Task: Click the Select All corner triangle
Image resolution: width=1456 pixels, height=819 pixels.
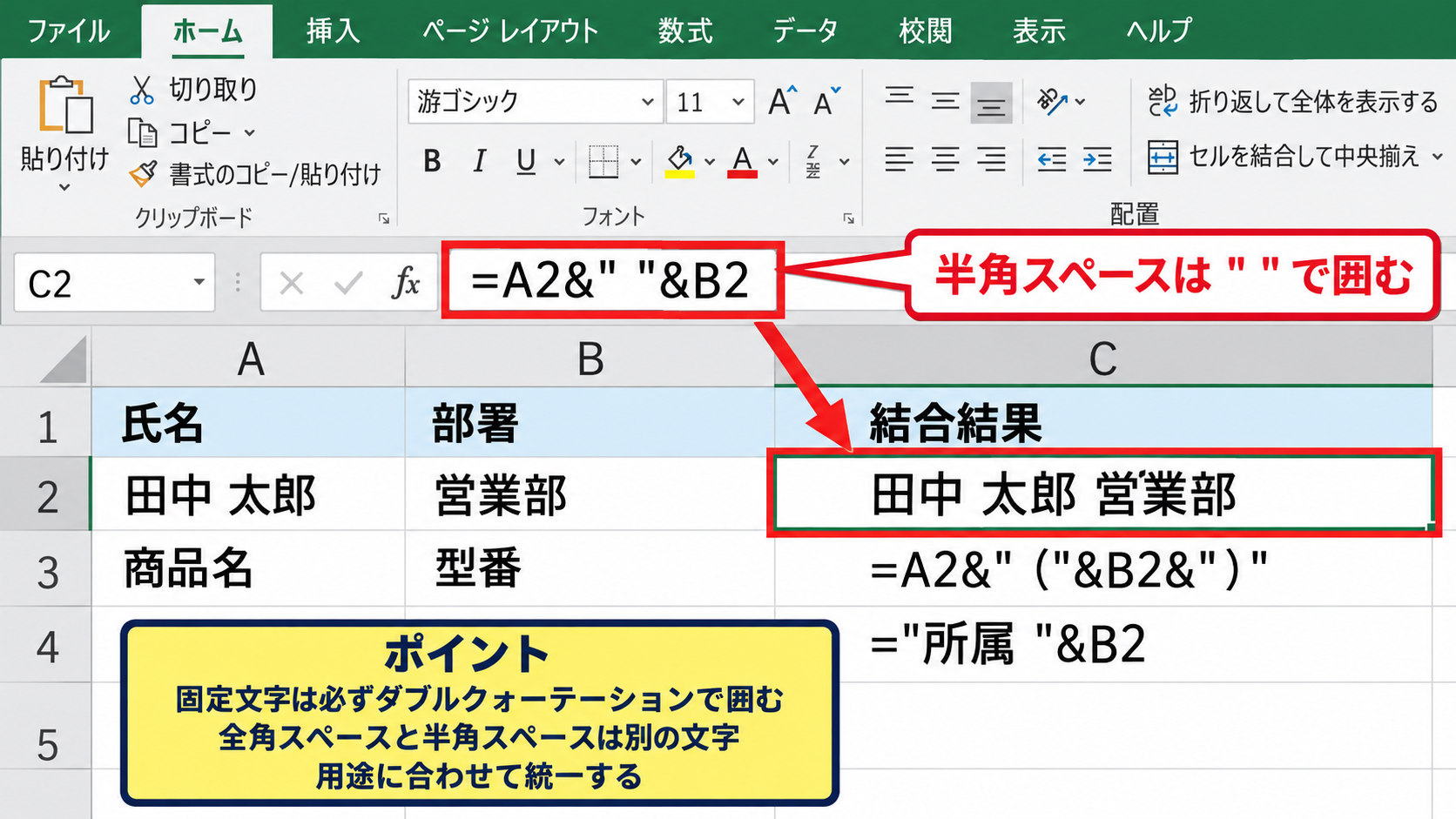Action: click(x=64, y=360)
